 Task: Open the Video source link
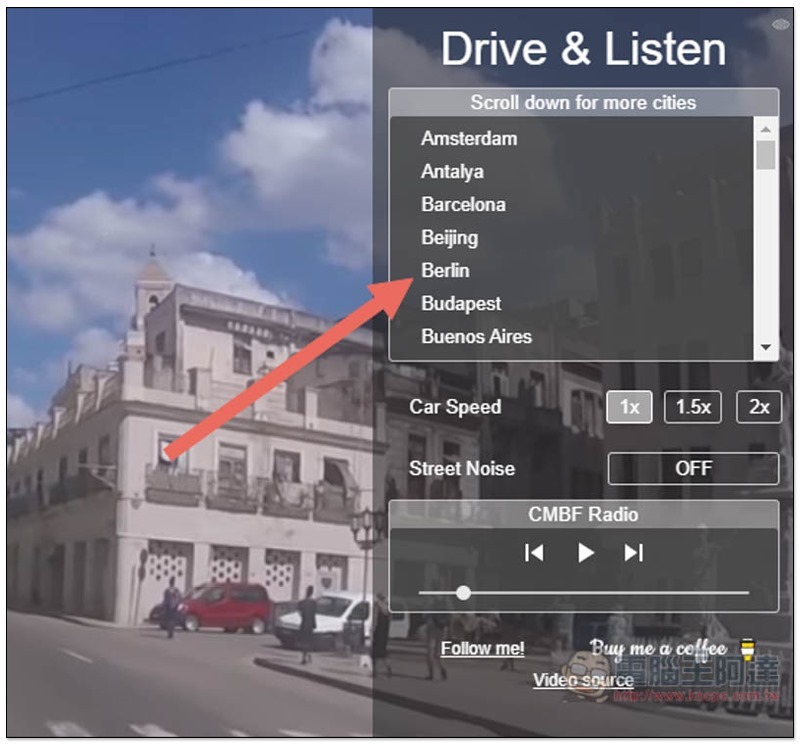(583, 680)
